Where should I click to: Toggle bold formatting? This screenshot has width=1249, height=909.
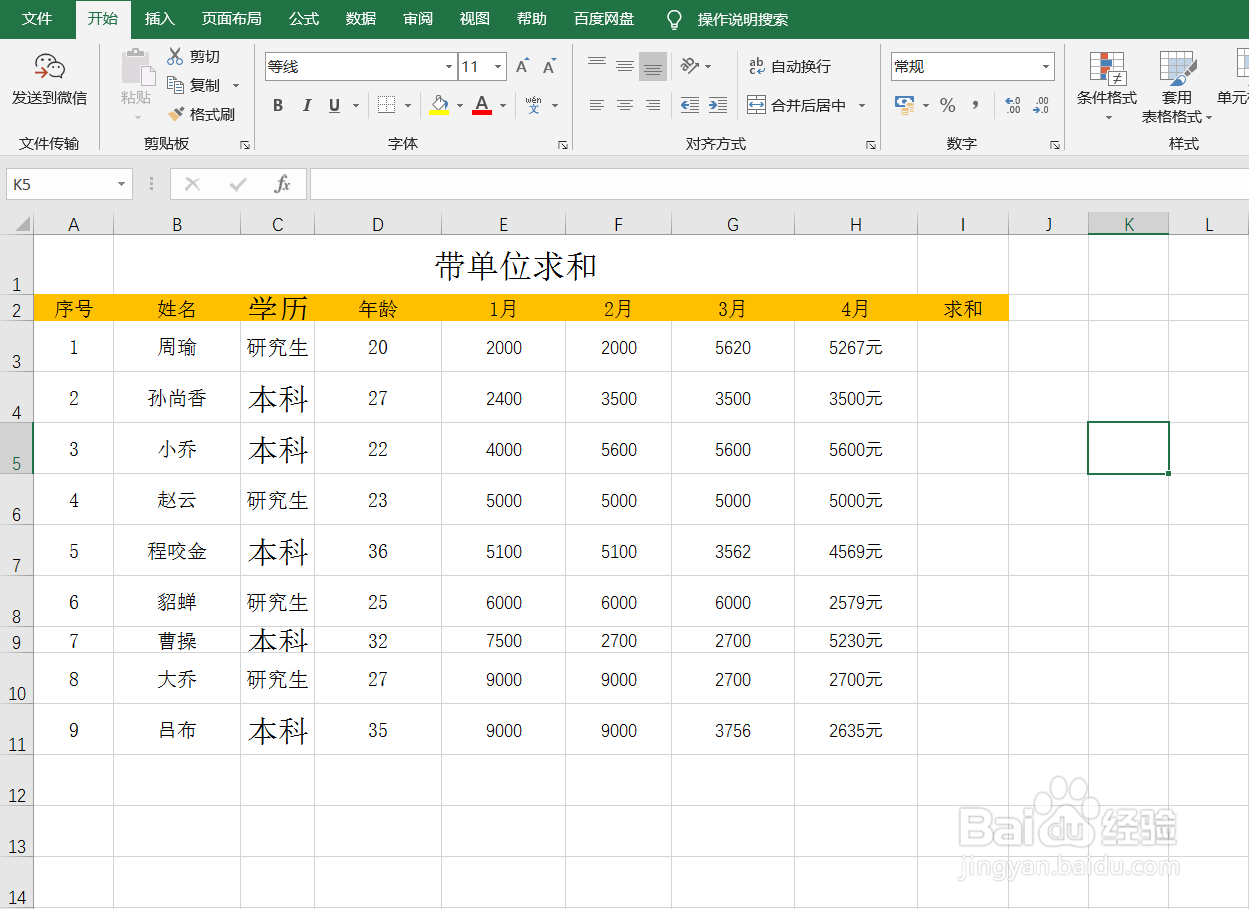[278, 105]
